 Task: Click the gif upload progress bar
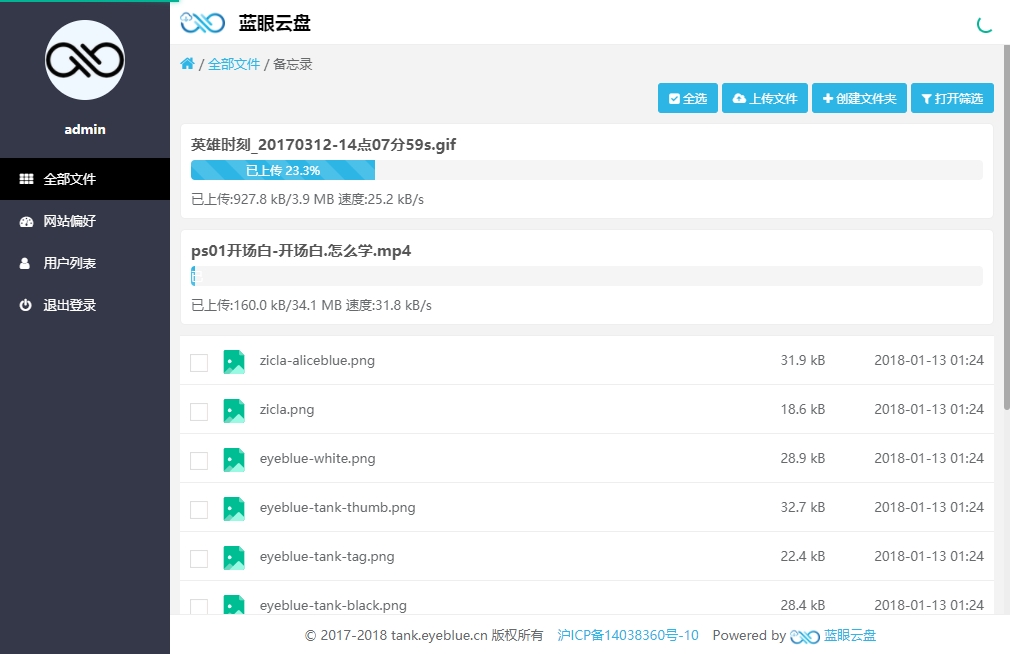586,170
